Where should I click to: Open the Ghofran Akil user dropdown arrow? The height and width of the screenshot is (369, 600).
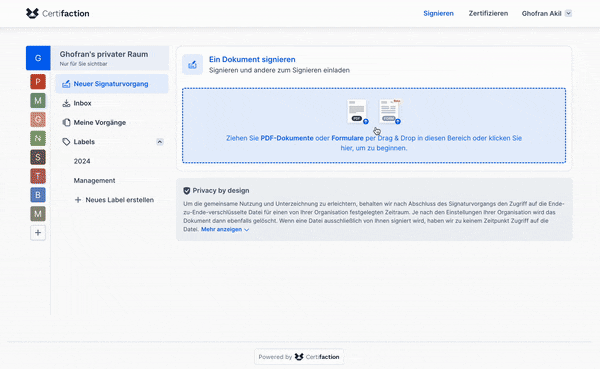tap(569, 13)
